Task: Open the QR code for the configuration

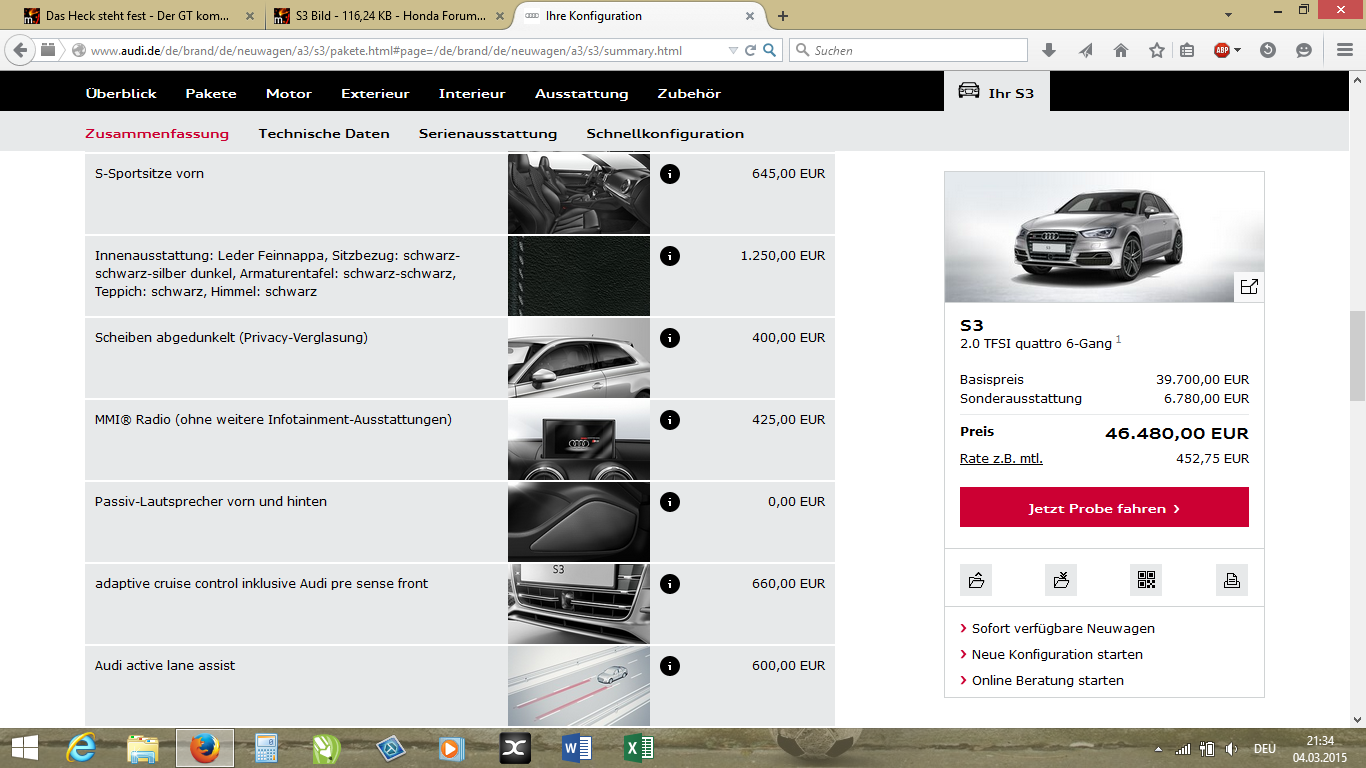Action: (x=1146, y=580)
